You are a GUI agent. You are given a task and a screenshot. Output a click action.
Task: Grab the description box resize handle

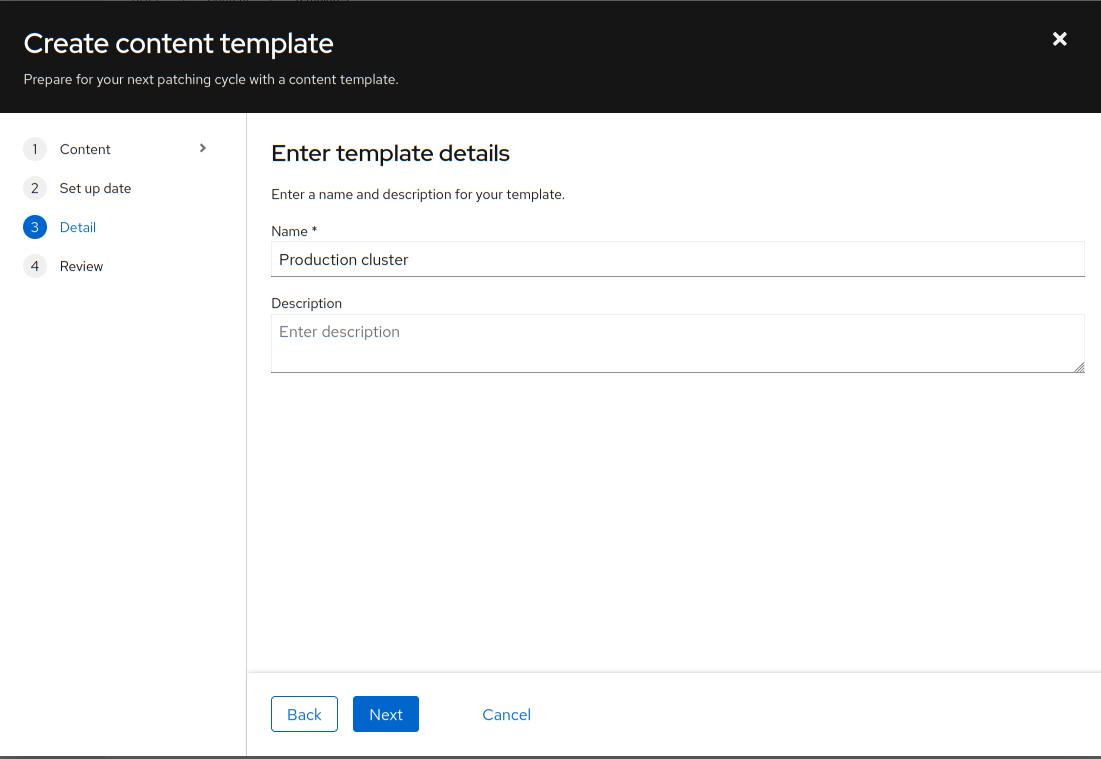[x=1078, y=367]
